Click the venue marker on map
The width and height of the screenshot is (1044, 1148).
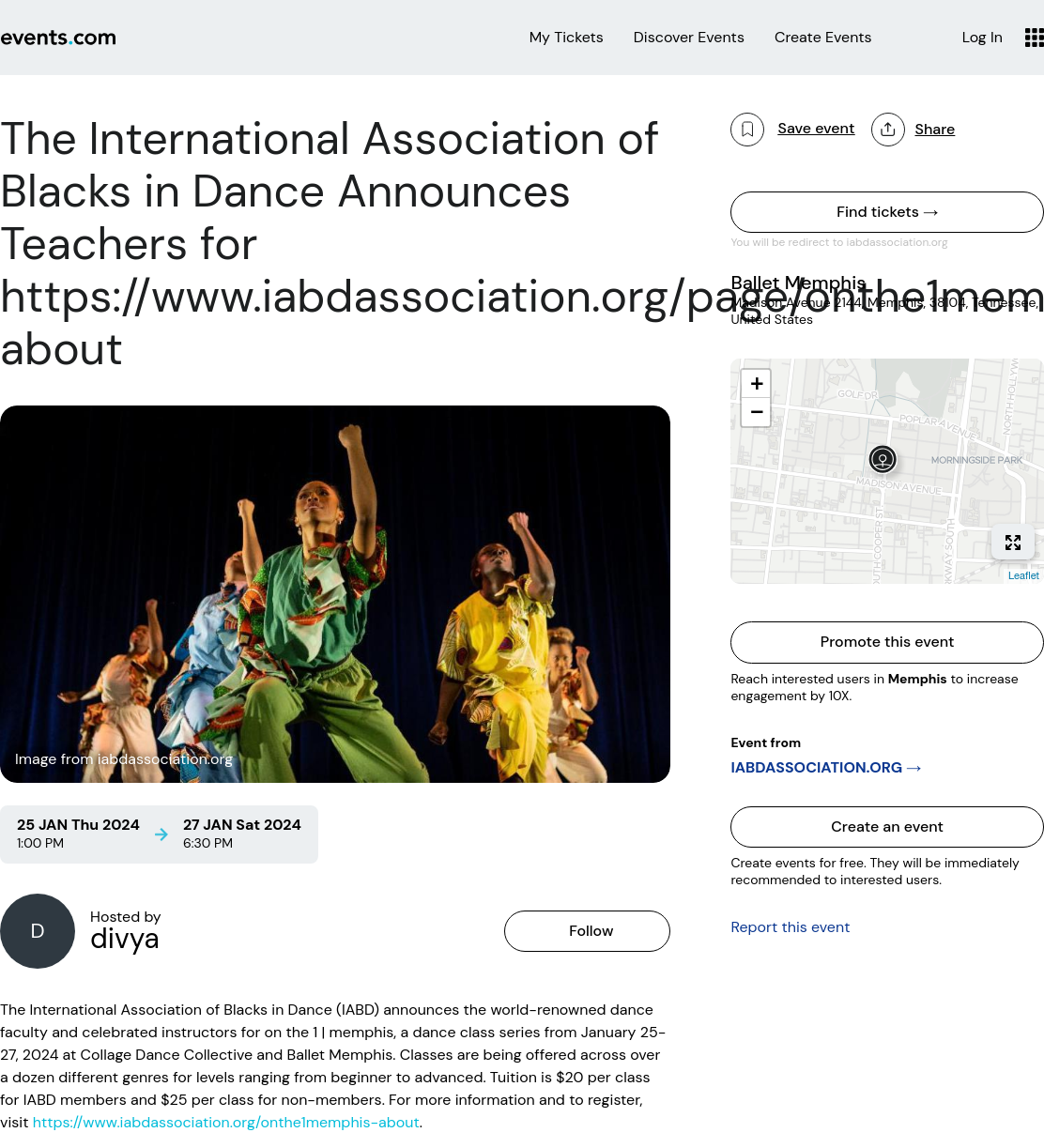[x=883, y=459]
